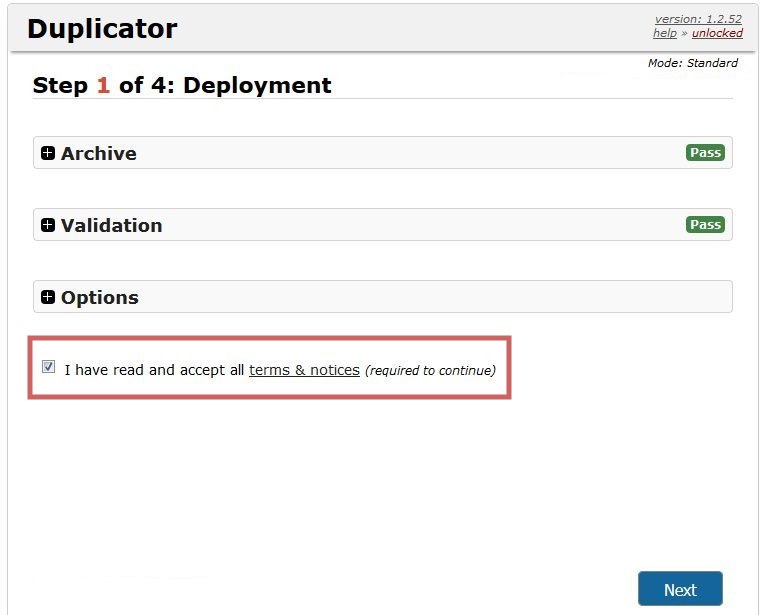Screen dimensions: 765x615
Task: Click the Archive section title
Action: pyautogui.click(x=99, y=154)
